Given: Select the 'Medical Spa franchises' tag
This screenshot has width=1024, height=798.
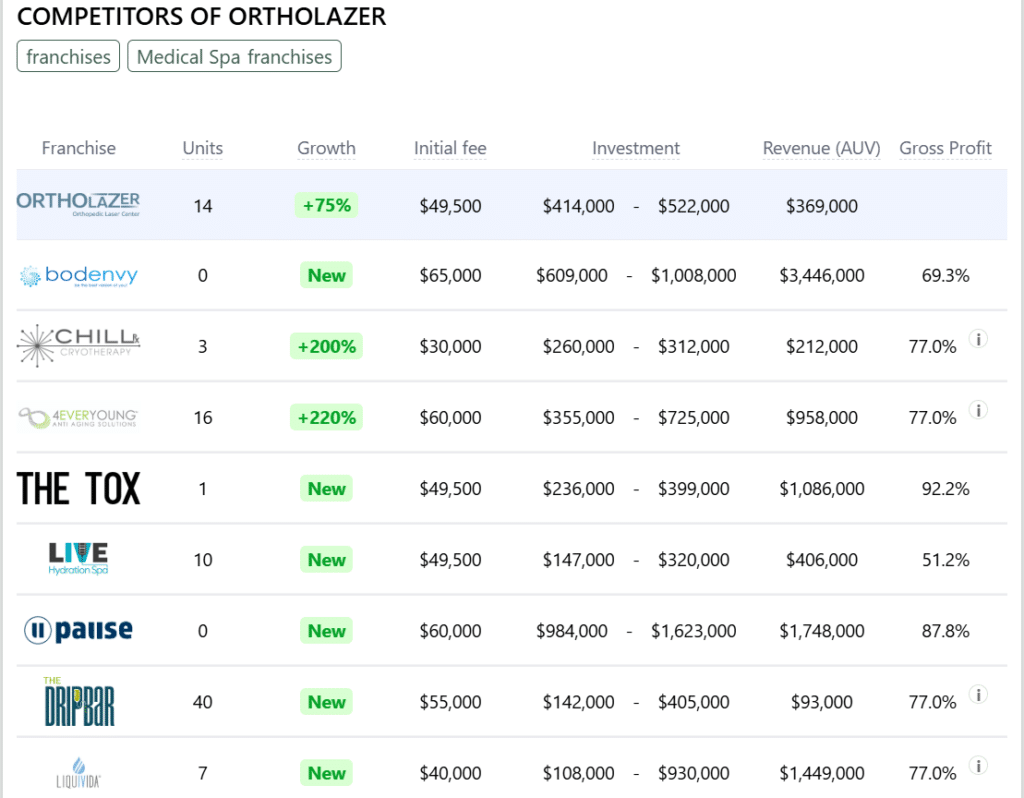Looking at the screenshot, I should 234,57.
